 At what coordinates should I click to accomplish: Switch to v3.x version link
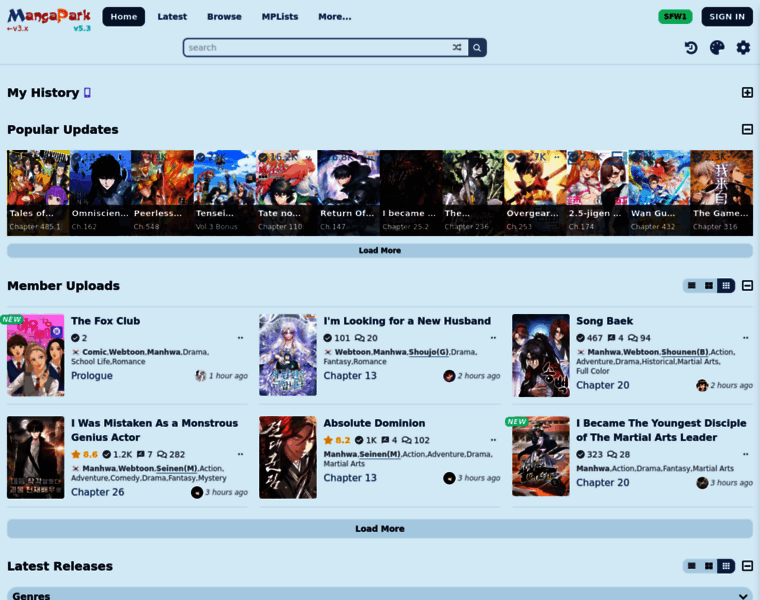(x=17, y=29)
